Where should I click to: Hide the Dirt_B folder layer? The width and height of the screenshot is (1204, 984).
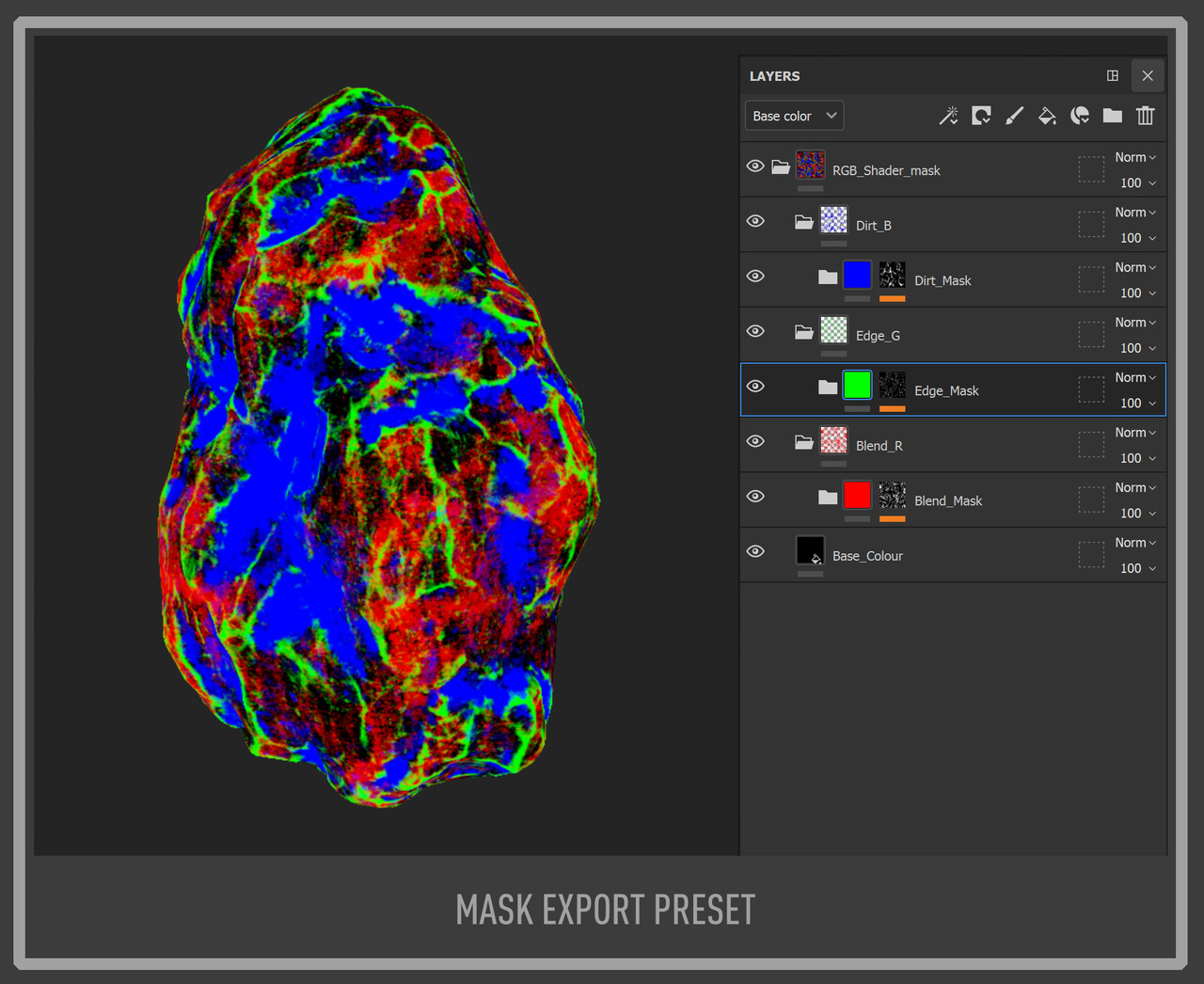point(755,221)
